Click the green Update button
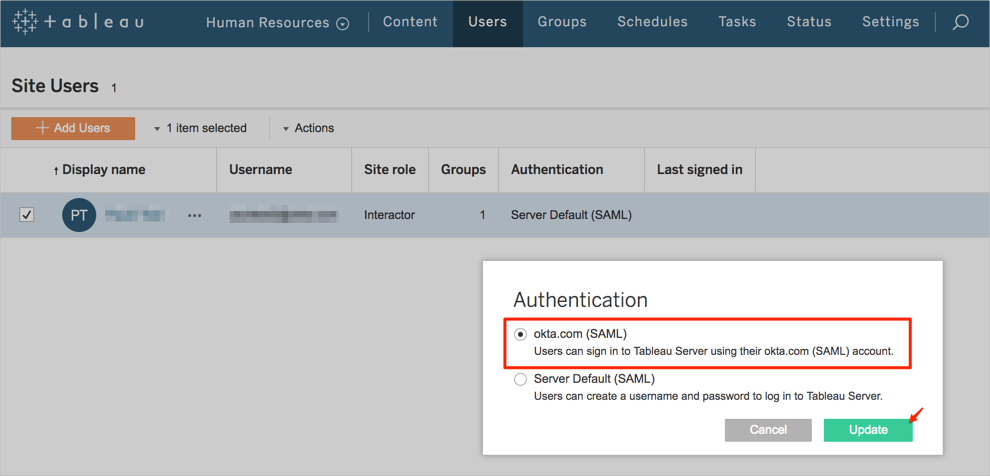The image size is (990, 476). tap(868, 429)
